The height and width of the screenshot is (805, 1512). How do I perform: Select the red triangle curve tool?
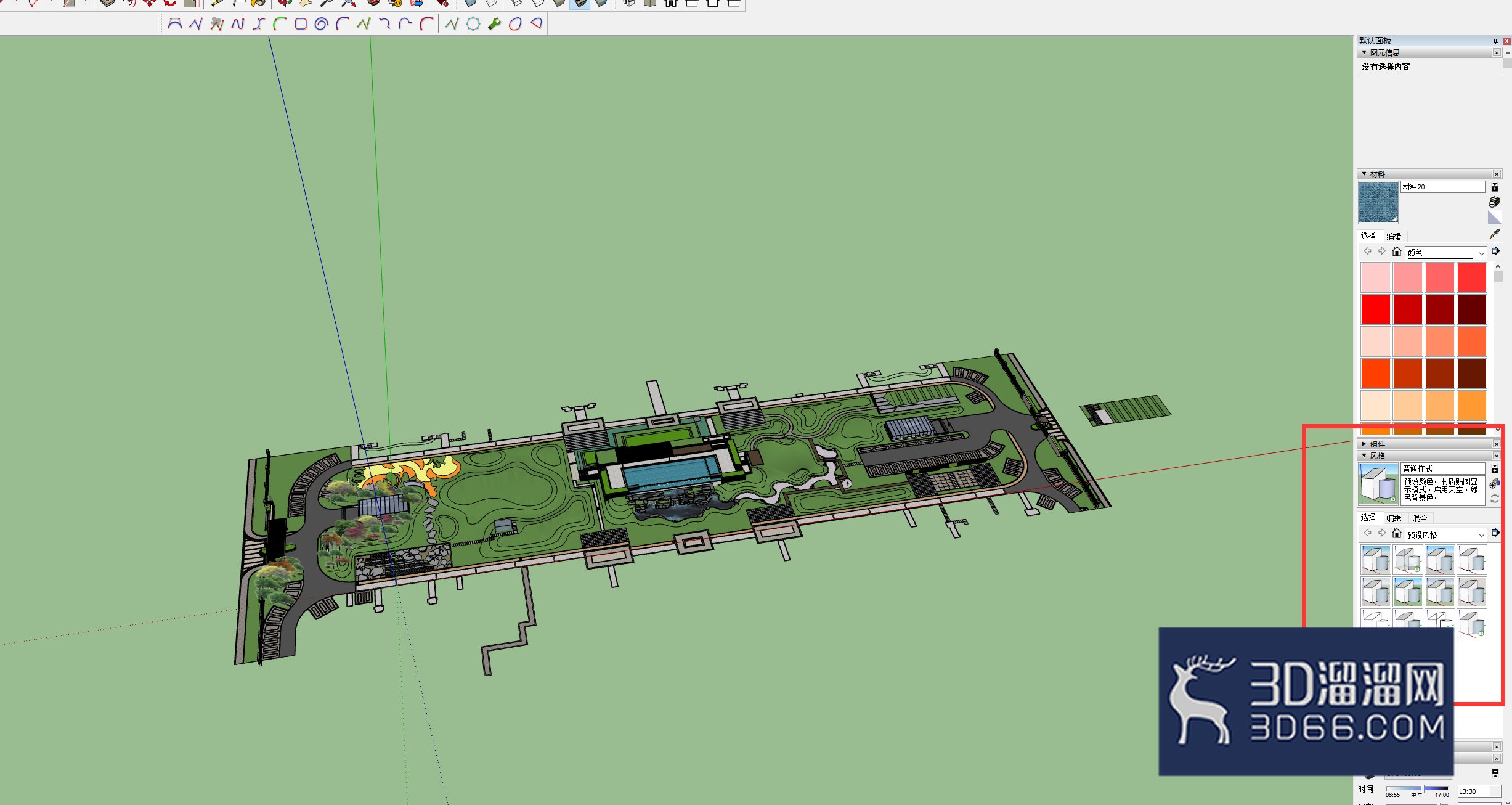(537, 24)
